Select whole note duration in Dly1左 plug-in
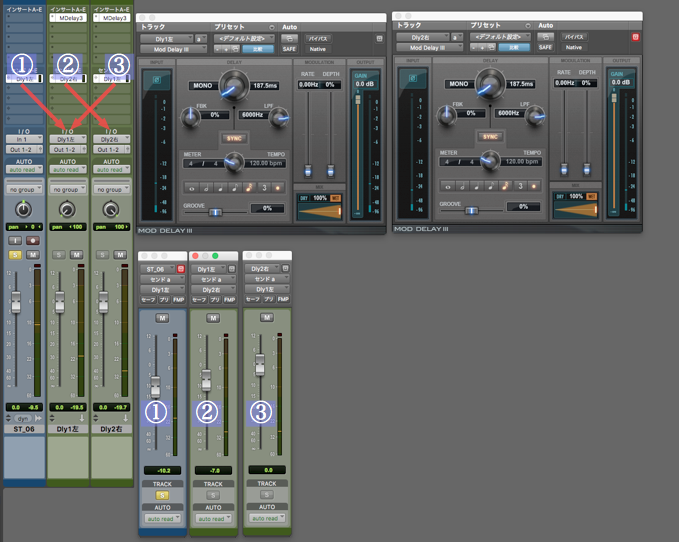The image size is (679, 542). pyautogui.click(x=192, y=188)
